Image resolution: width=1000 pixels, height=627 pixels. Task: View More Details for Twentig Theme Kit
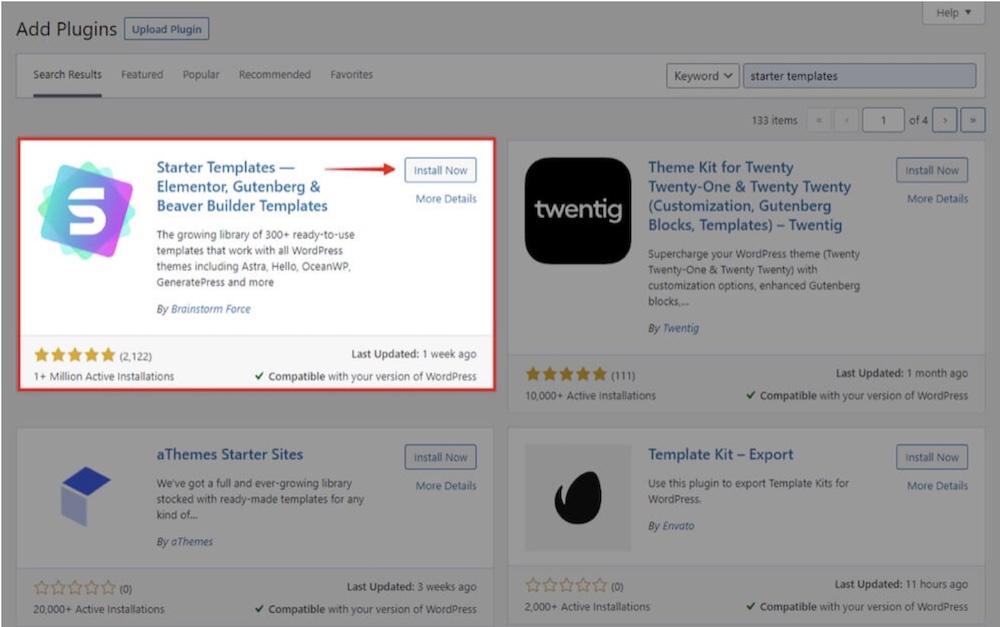pos(938,199)
